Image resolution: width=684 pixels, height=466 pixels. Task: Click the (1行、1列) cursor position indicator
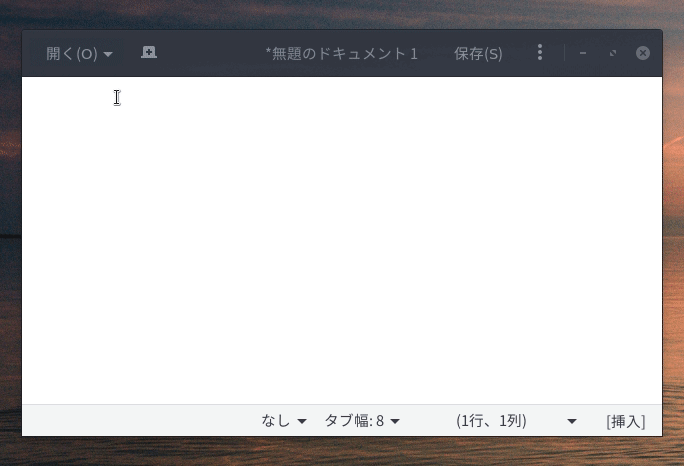click(491, 421)
